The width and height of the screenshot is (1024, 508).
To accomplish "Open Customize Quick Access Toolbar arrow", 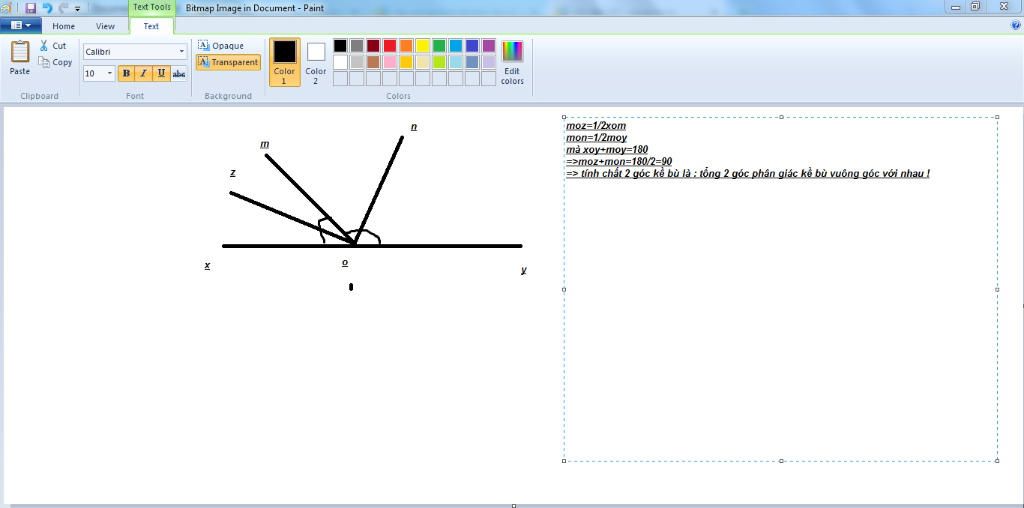I will pyautogui.click(x=78, y=9).
